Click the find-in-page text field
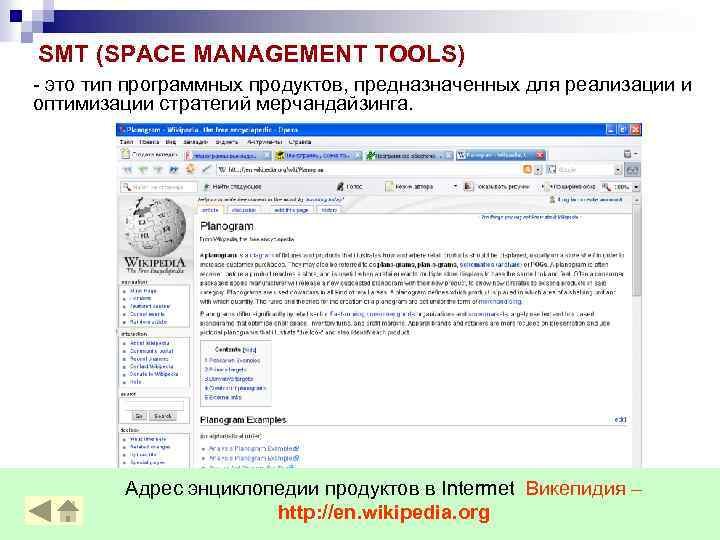 click(x=159, y=187)
